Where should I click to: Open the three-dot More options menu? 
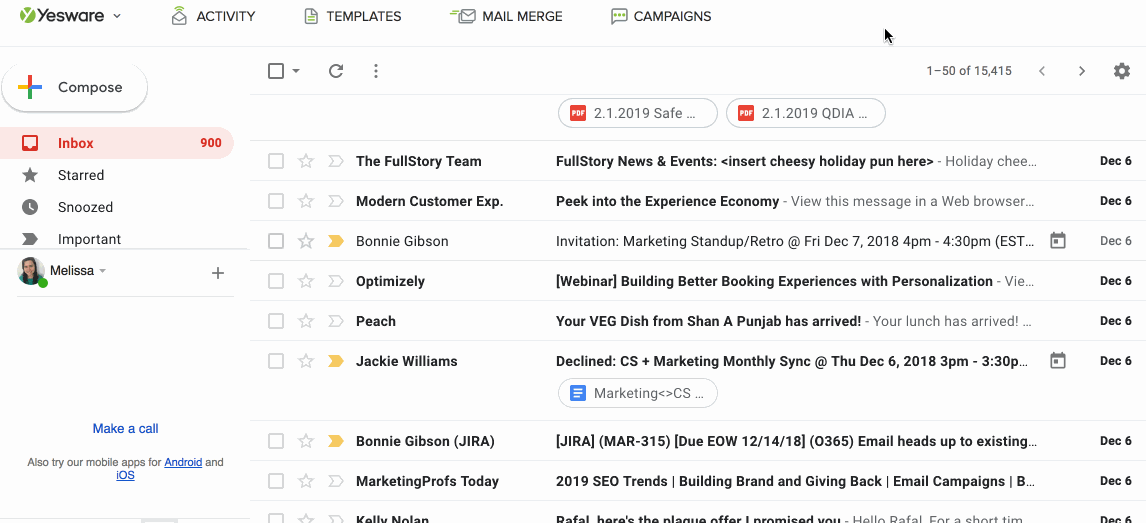[376, 71]
